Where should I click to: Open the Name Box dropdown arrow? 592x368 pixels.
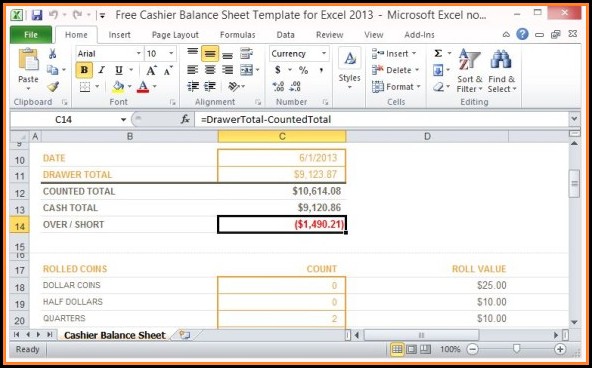tap(123, 120)
